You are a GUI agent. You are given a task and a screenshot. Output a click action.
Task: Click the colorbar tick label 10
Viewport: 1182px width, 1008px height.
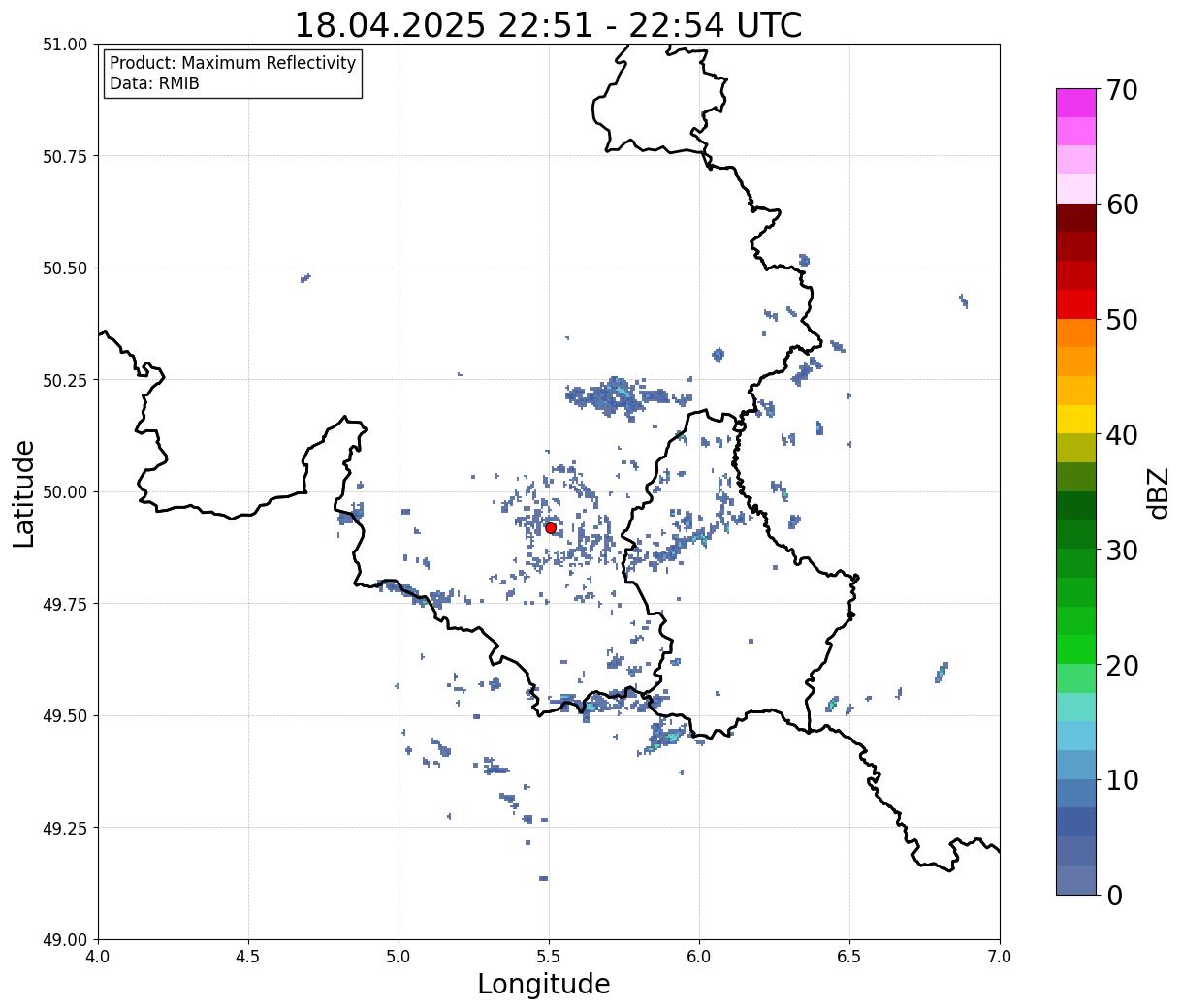(1122, 779)
